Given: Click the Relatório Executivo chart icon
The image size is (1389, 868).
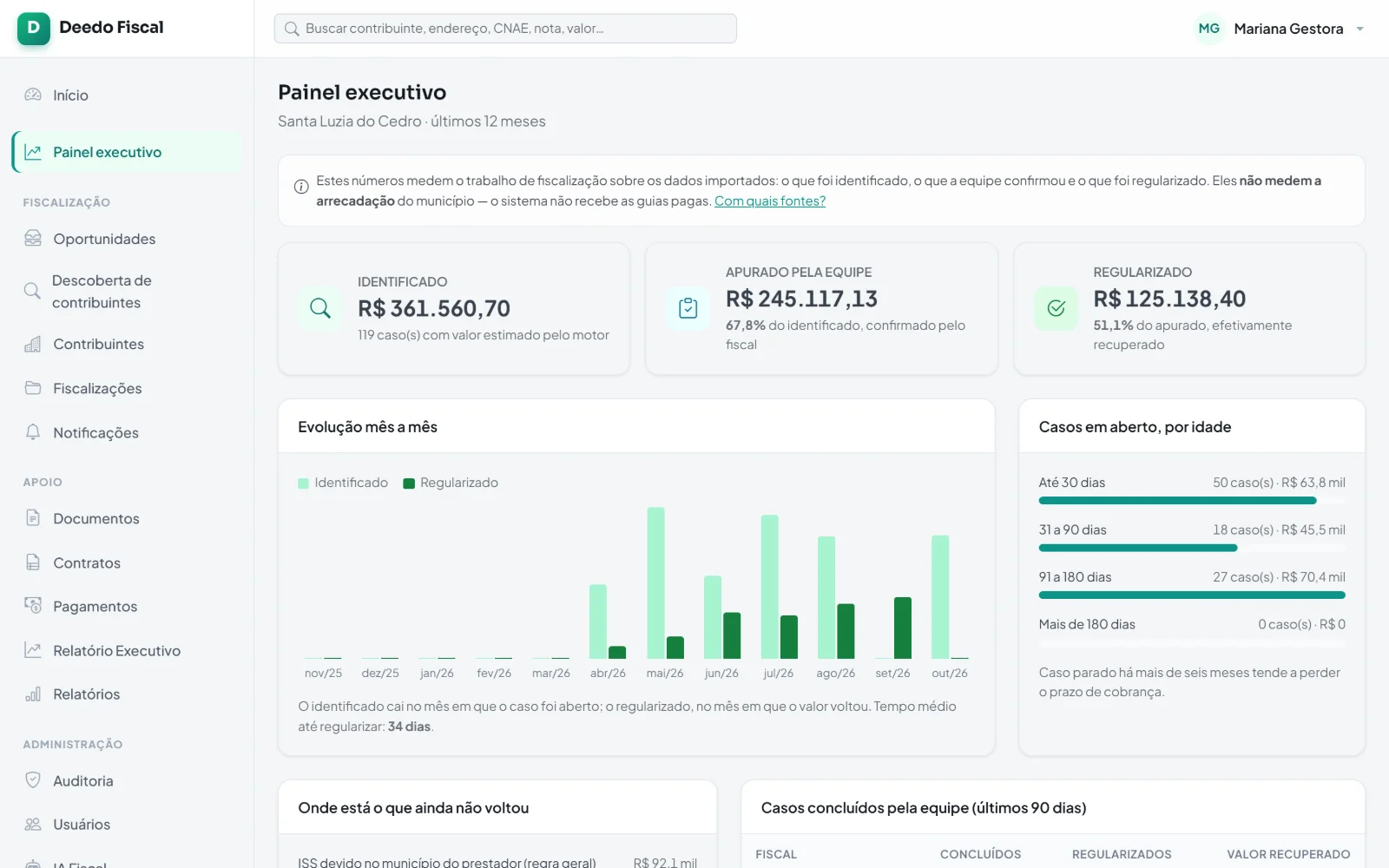Looking at the screenshot, I should click(x=33, y=650).
